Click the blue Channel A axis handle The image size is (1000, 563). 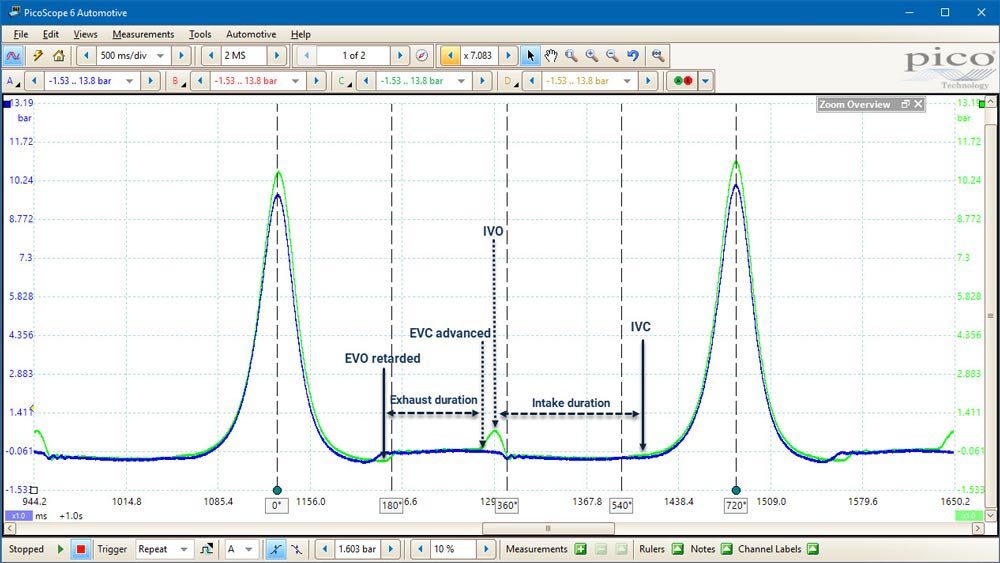[x=7, y=104]
